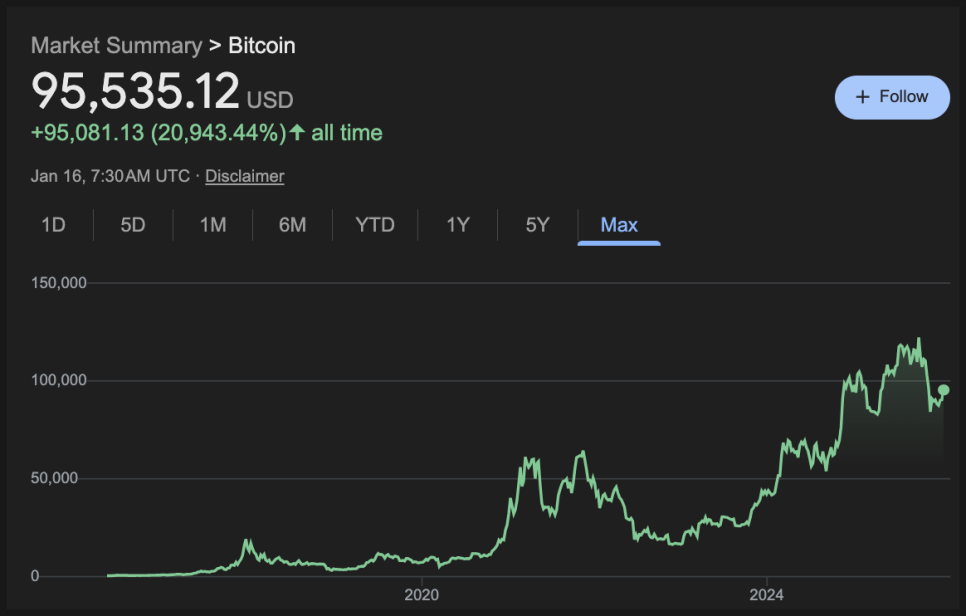The width and height of the screenshot is (966, 616).
Task: Click the current price dot on chart
Action: [944, 390]
